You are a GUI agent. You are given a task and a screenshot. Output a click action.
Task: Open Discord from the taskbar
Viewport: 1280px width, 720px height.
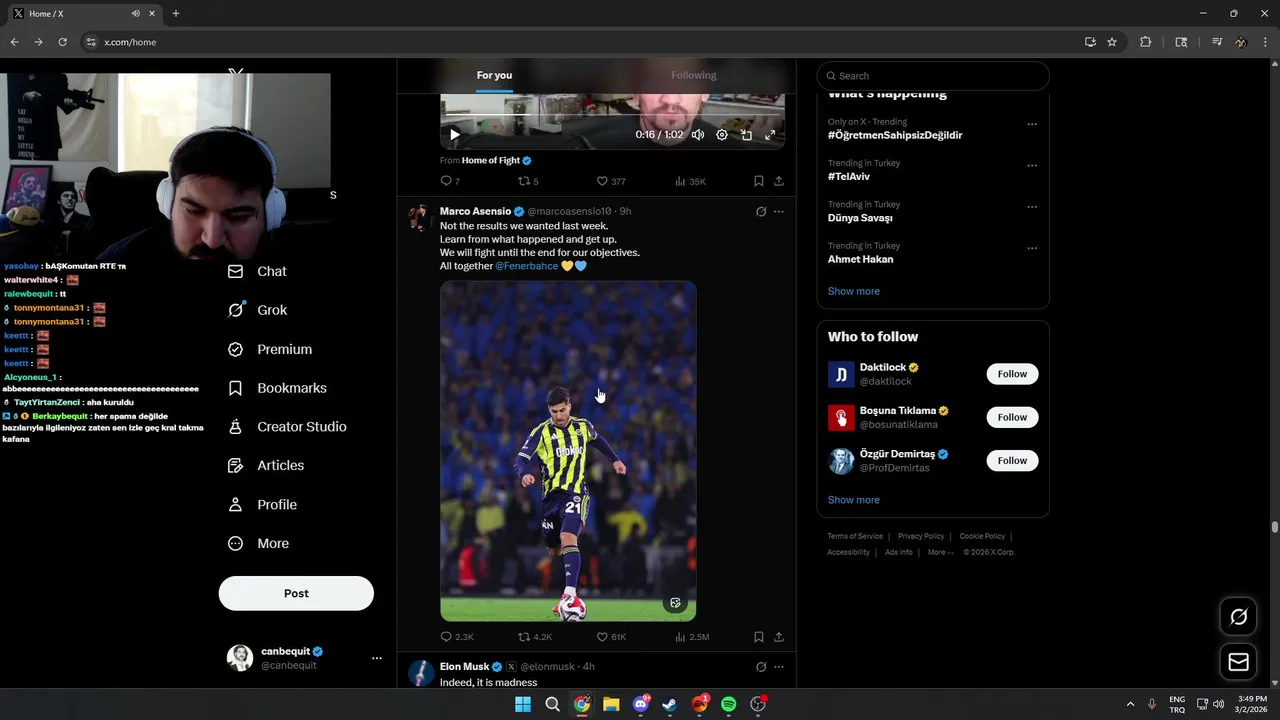tap(641, 705)
